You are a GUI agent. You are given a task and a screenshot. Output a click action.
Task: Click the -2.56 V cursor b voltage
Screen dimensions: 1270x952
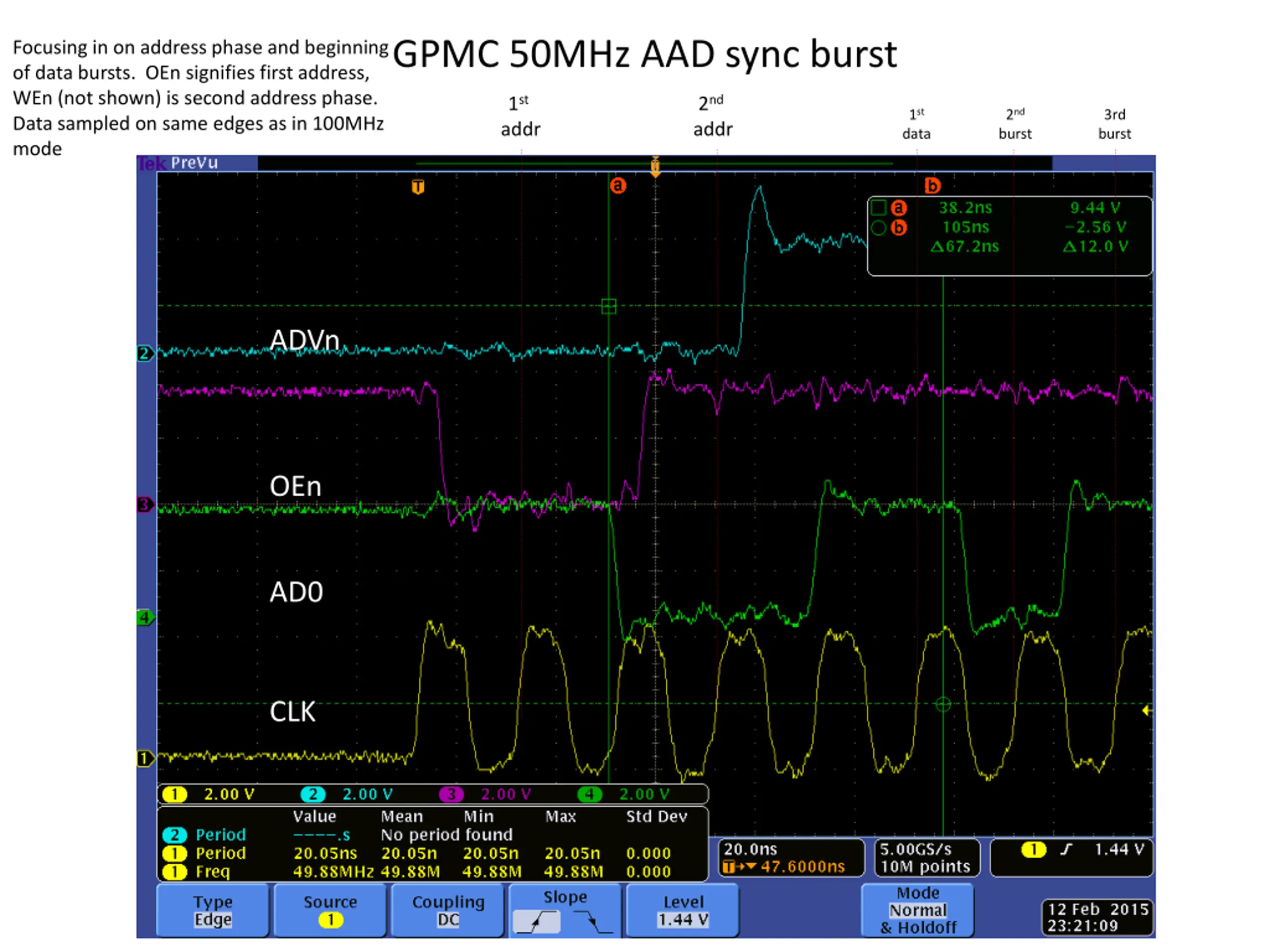[1095, 227]
